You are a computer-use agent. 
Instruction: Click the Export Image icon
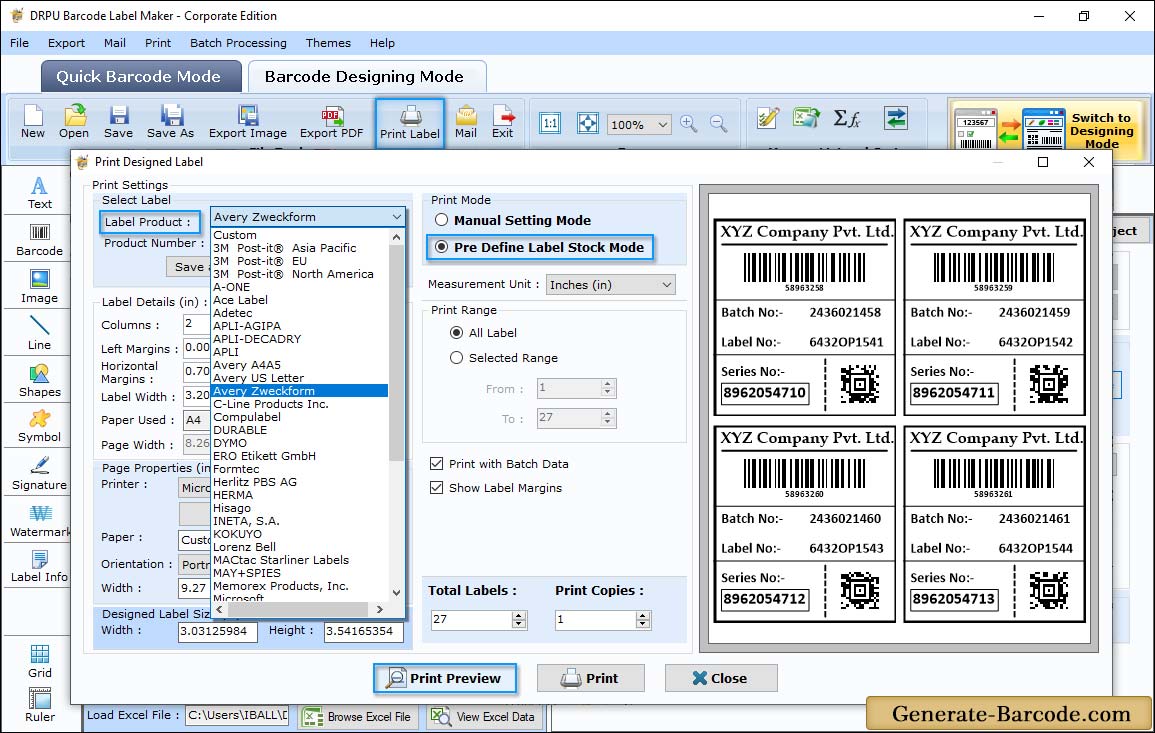coord(248,122)
